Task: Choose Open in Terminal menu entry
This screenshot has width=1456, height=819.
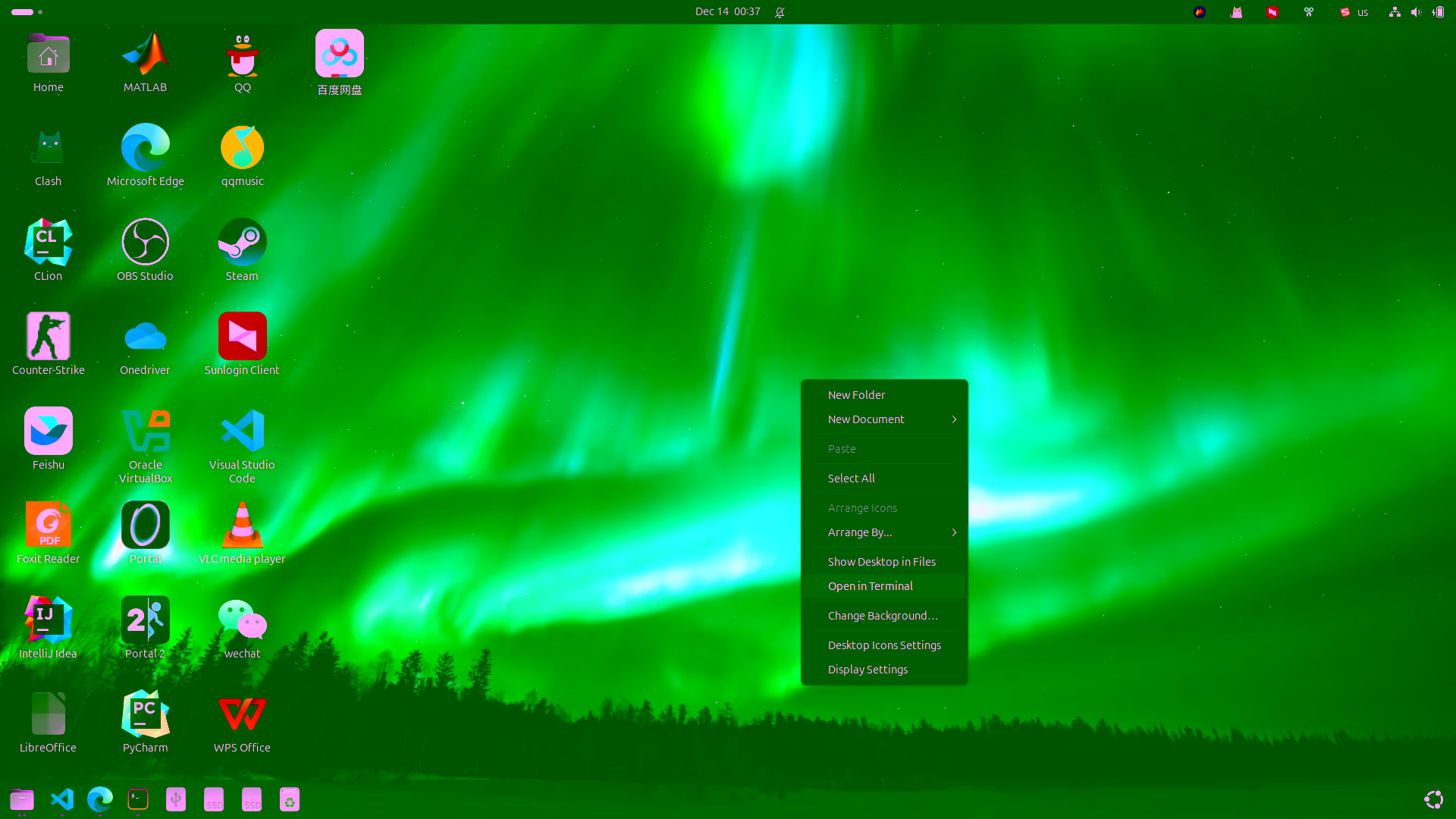Action: point(871,586)
